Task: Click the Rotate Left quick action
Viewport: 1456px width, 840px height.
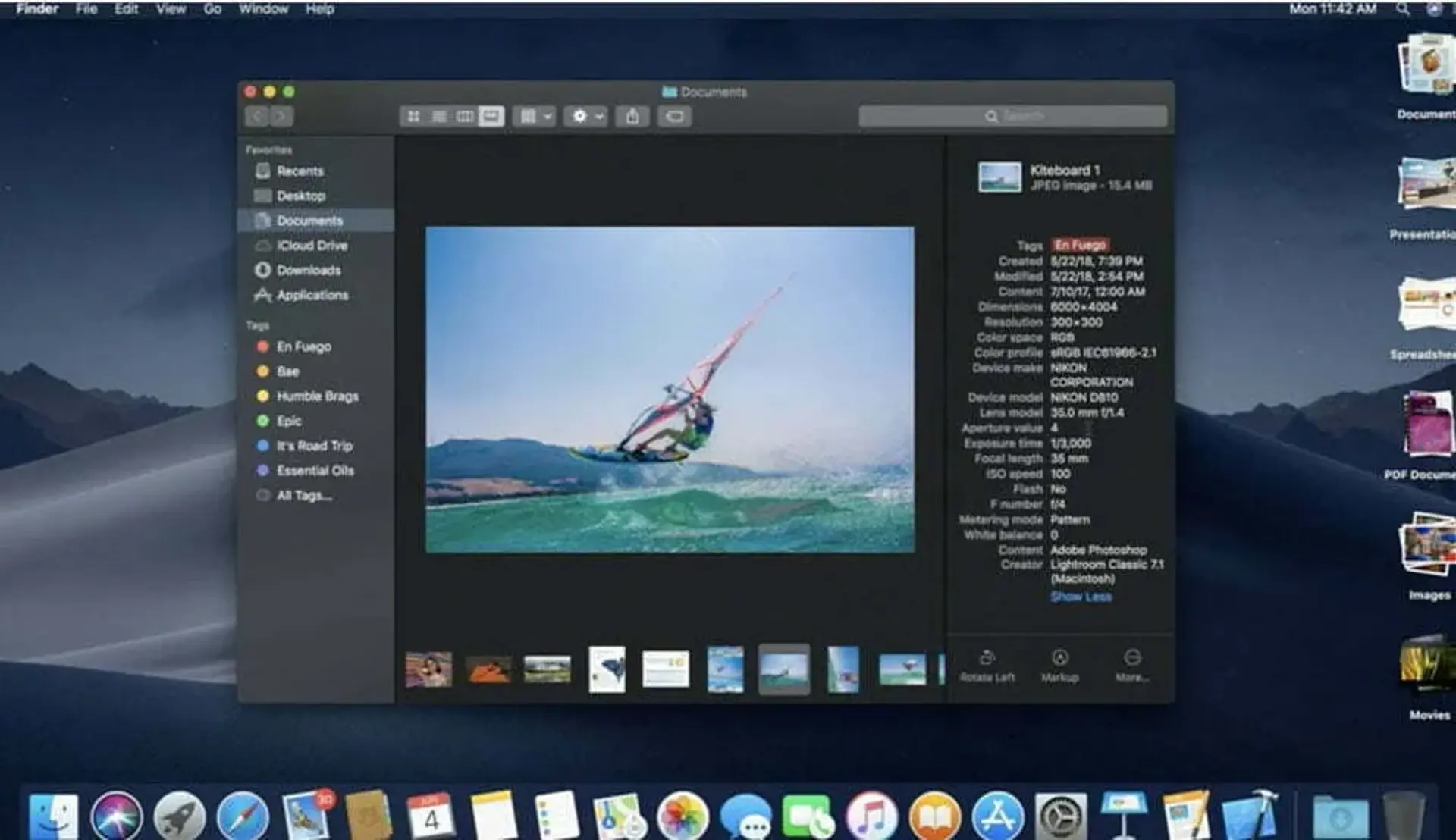Action: point(987,666)
